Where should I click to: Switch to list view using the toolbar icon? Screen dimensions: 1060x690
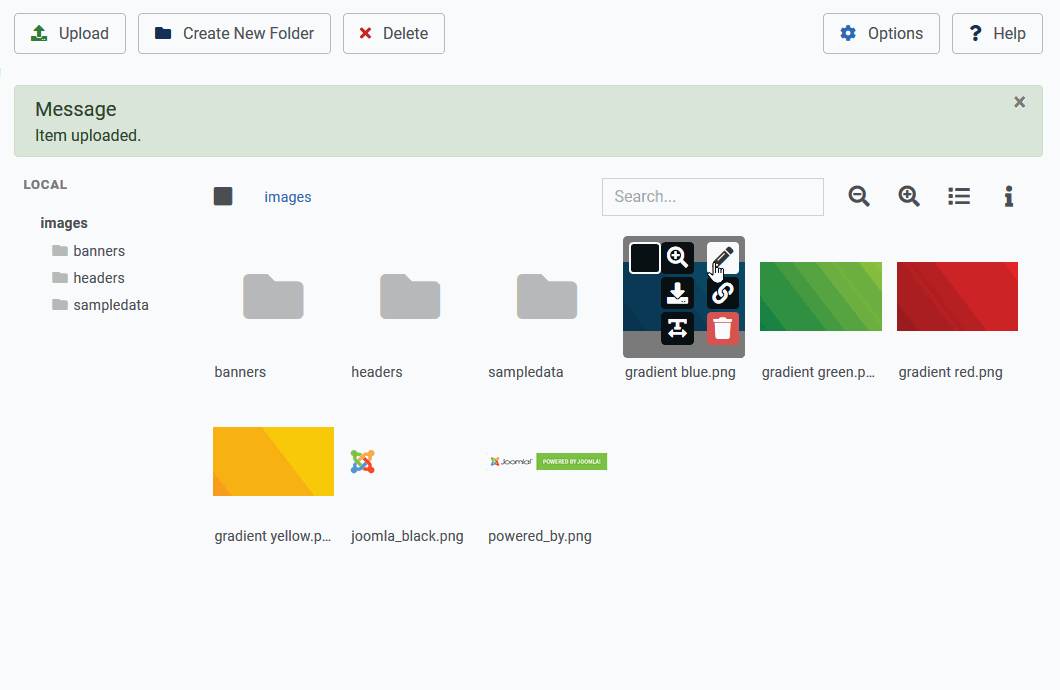959,197
